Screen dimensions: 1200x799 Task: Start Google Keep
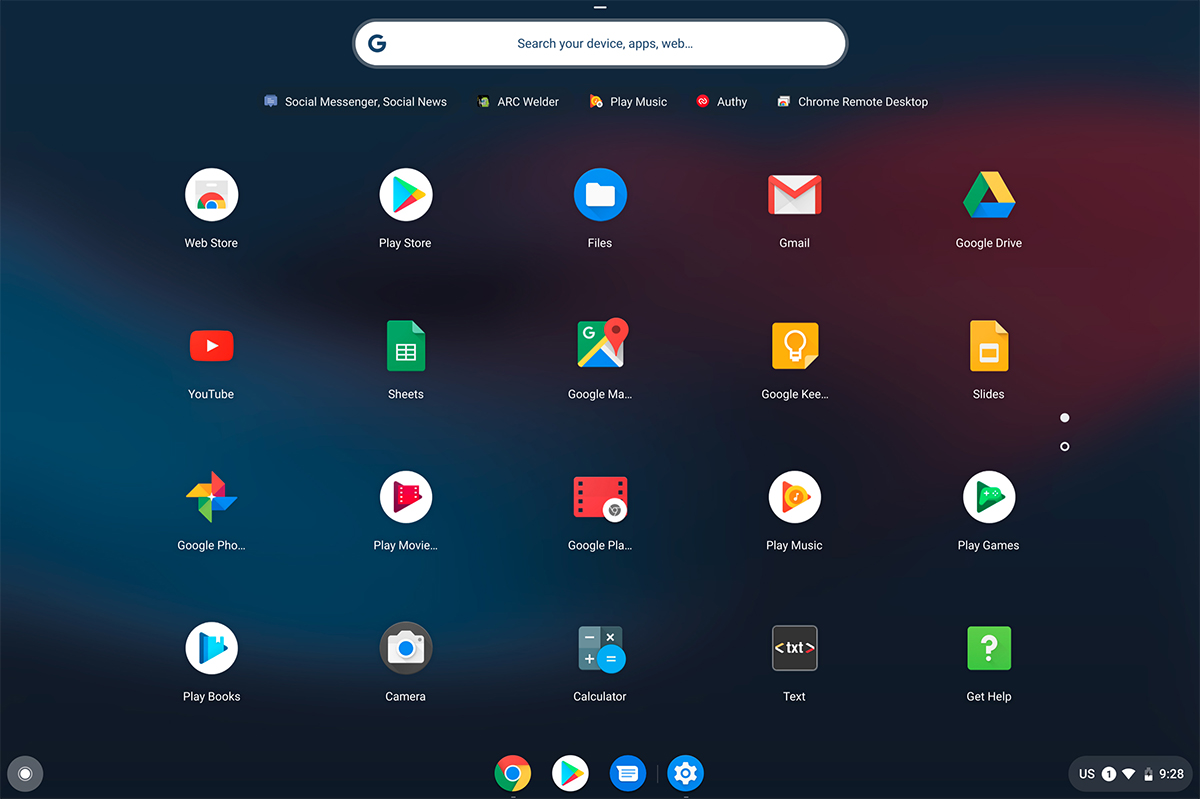pyautogui.click(x=794, y=345)
